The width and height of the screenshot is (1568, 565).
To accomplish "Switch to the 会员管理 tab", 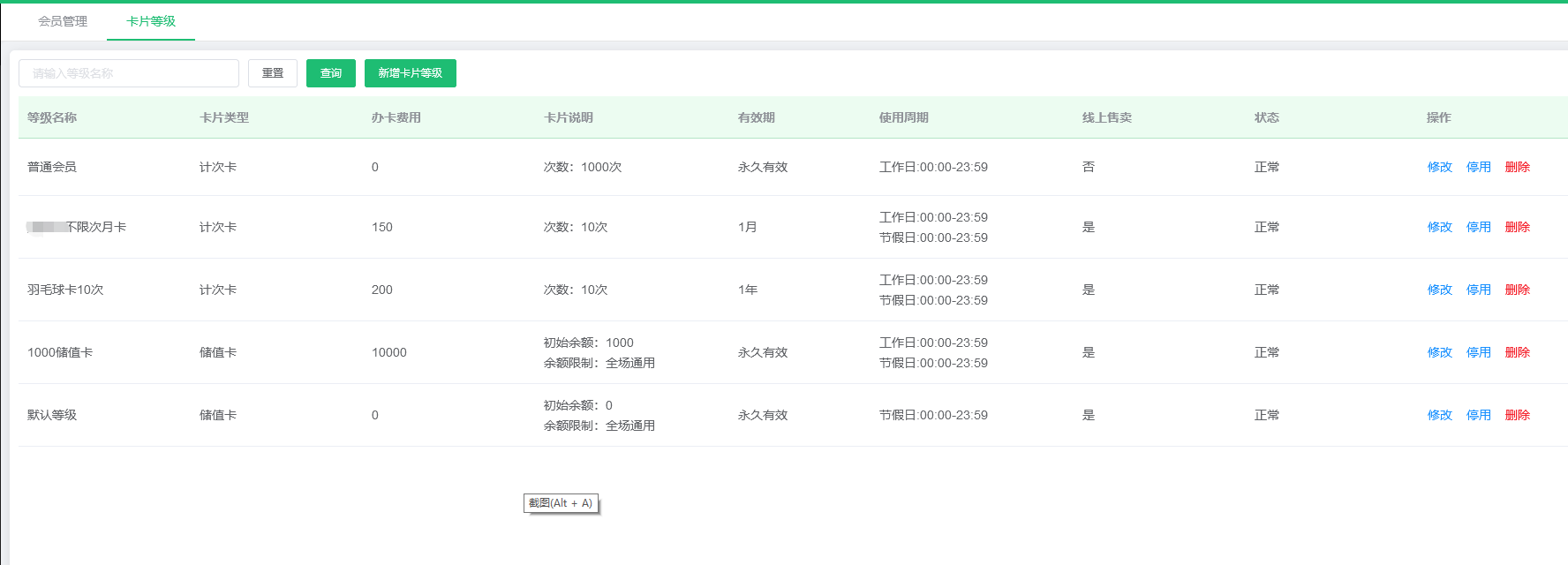I will (63, 21).
